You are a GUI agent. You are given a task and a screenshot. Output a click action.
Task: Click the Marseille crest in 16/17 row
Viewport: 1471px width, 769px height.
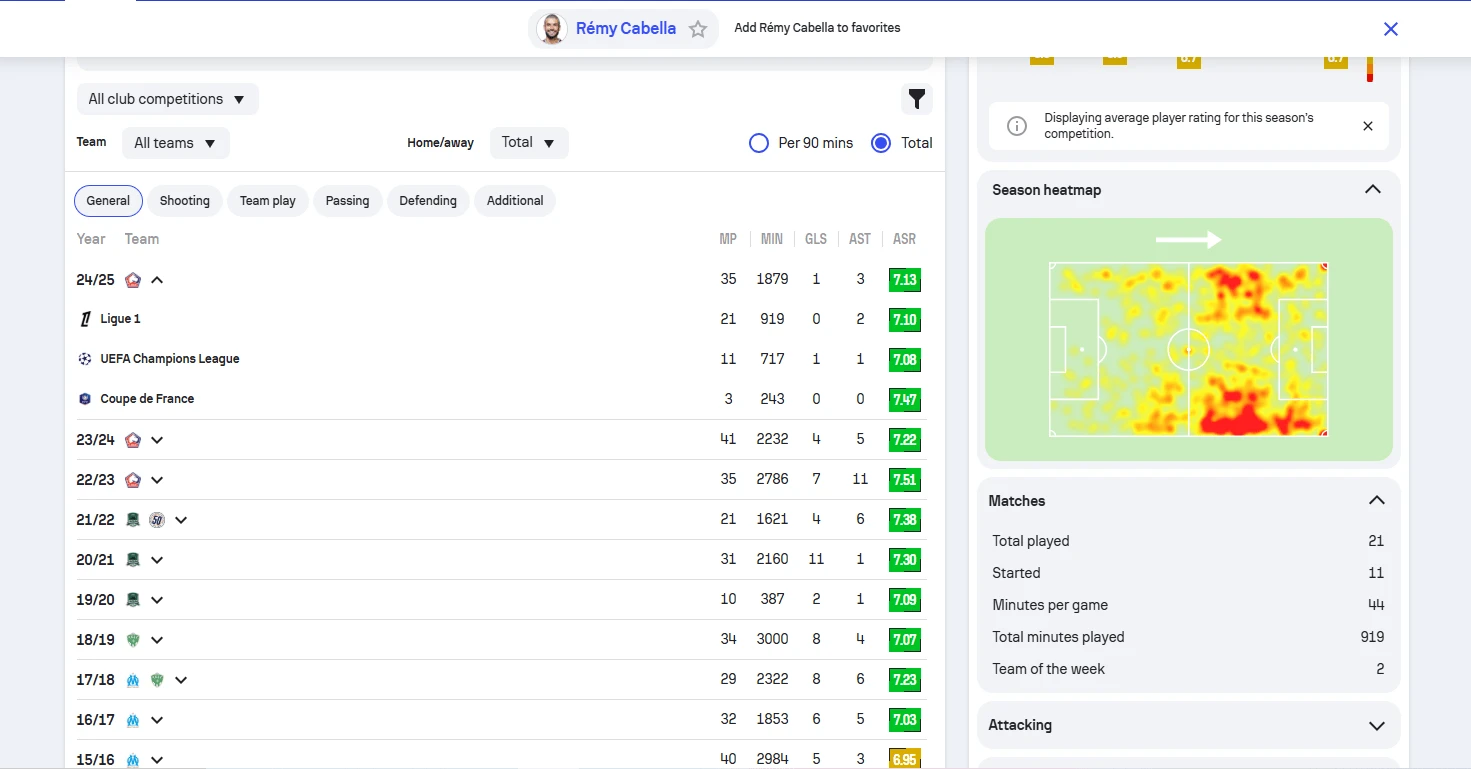[x=133, y=720]
